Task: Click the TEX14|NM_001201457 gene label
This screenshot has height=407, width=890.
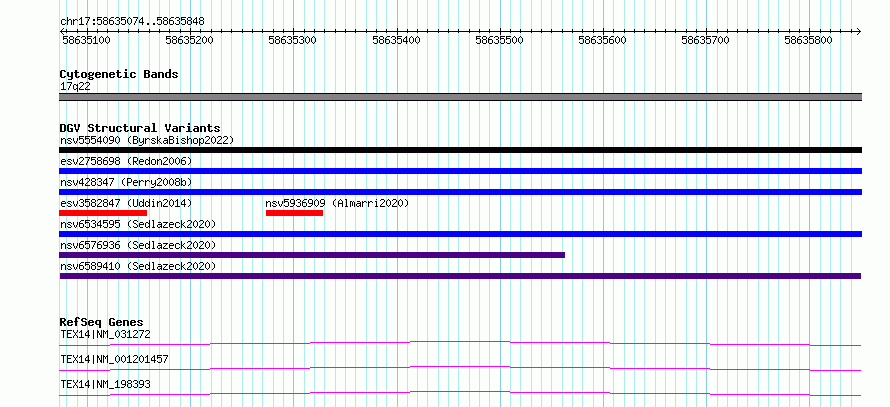Action: click(x=114, y=359)
